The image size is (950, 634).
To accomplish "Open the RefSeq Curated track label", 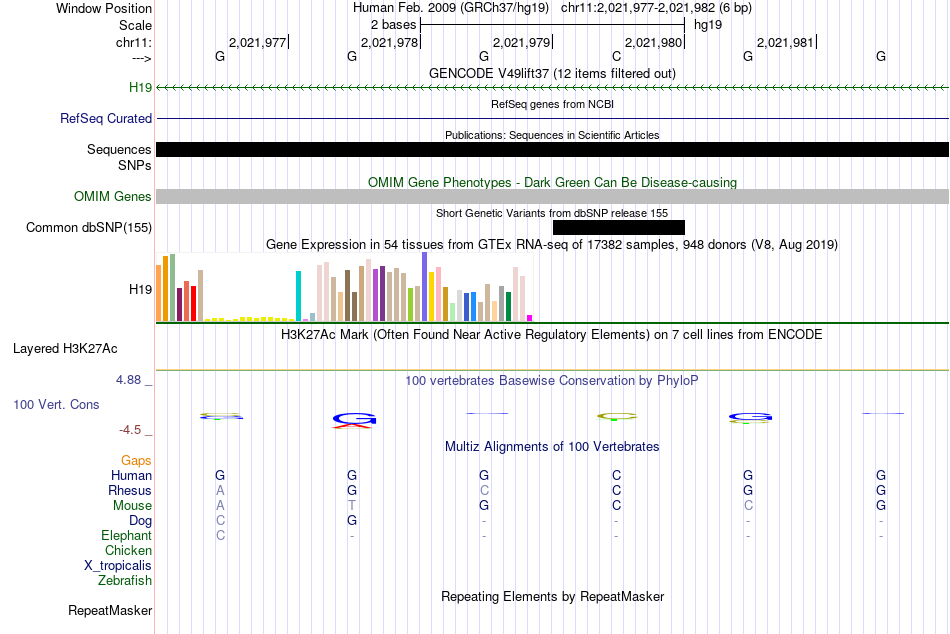I will (x=105, y=118).
